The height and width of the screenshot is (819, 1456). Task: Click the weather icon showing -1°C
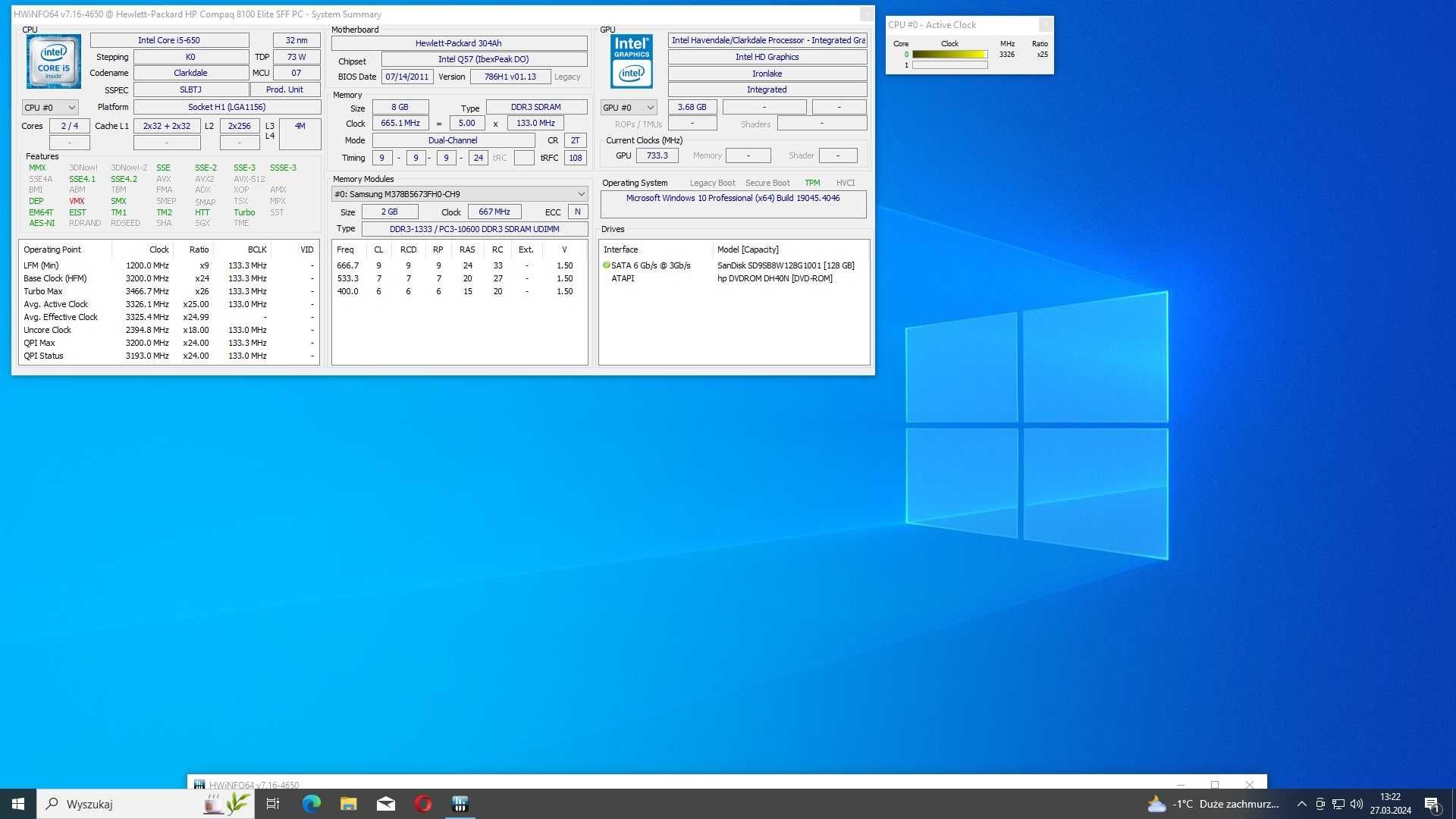[x=1155, y=803]
